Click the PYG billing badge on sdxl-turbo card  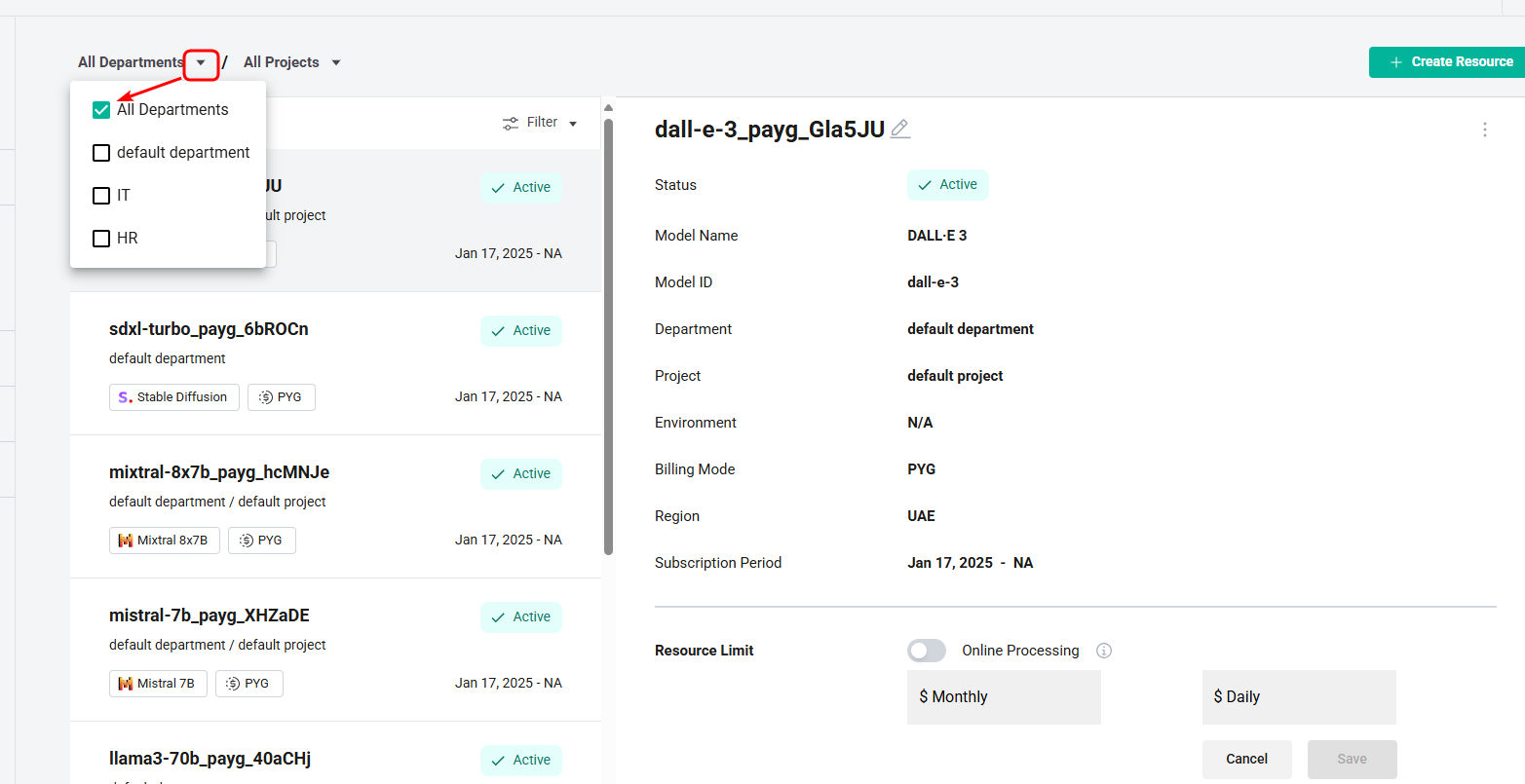[x=281, y=397]
